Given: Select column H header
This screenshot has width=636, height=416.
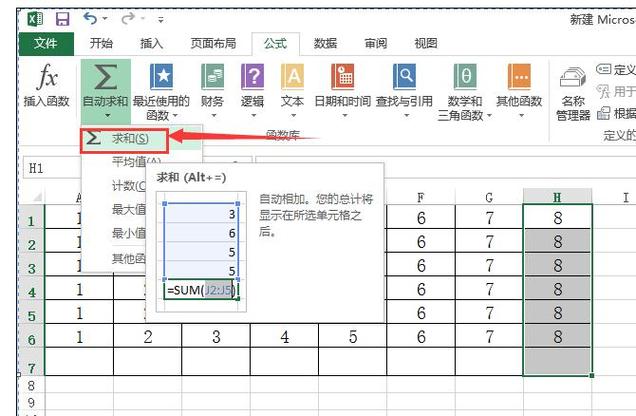Looking at the screenshot, I should click(x=557, y=197).
